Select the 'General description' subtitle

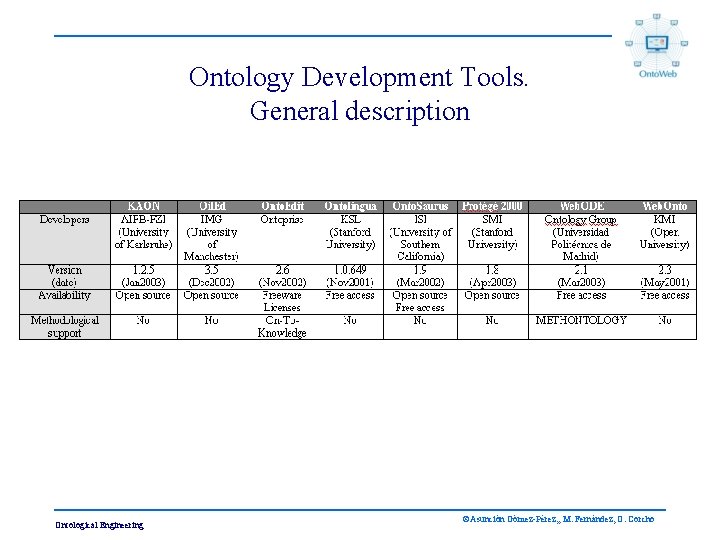pos(360,111)
